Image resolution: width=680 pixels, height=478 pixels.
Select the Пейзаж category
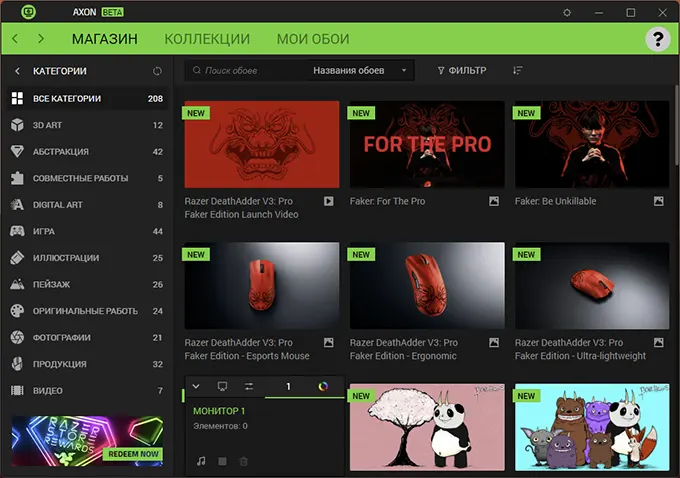pos(87,285)
